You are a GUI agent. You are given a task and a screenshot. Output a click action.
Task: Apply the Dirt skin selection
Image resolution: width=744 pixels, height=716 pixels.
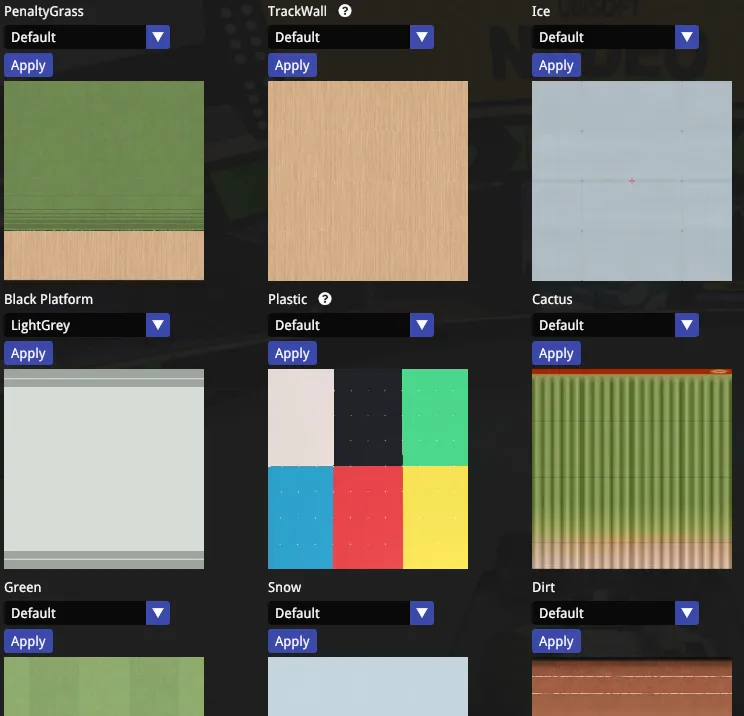coord(556,641)
